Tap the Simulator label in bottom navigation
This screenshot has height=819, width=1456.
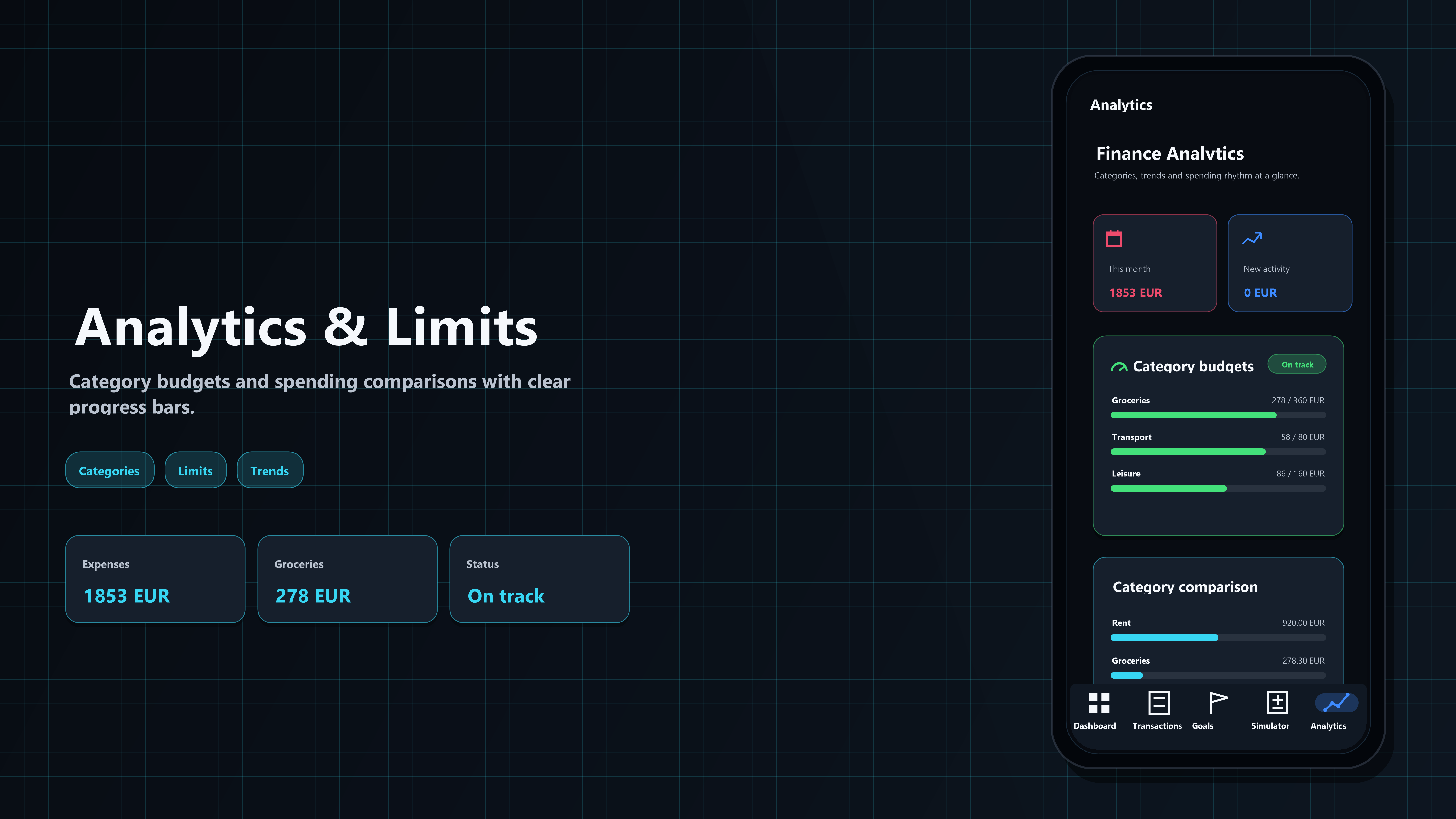[x=1270, y=726]
